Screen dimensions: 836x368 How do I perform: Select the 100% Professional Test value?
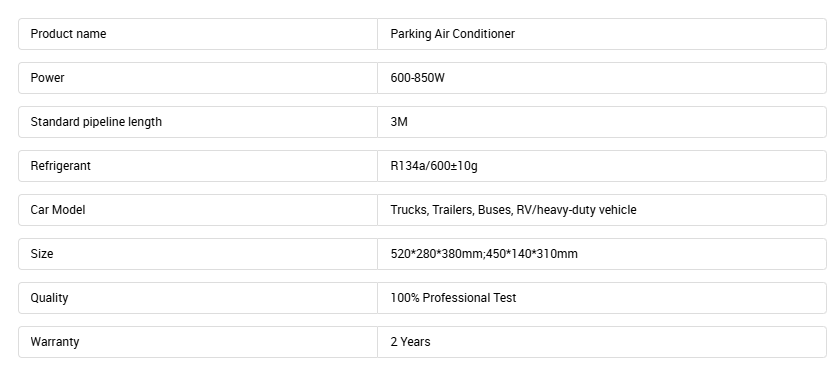tap(453, 298)
